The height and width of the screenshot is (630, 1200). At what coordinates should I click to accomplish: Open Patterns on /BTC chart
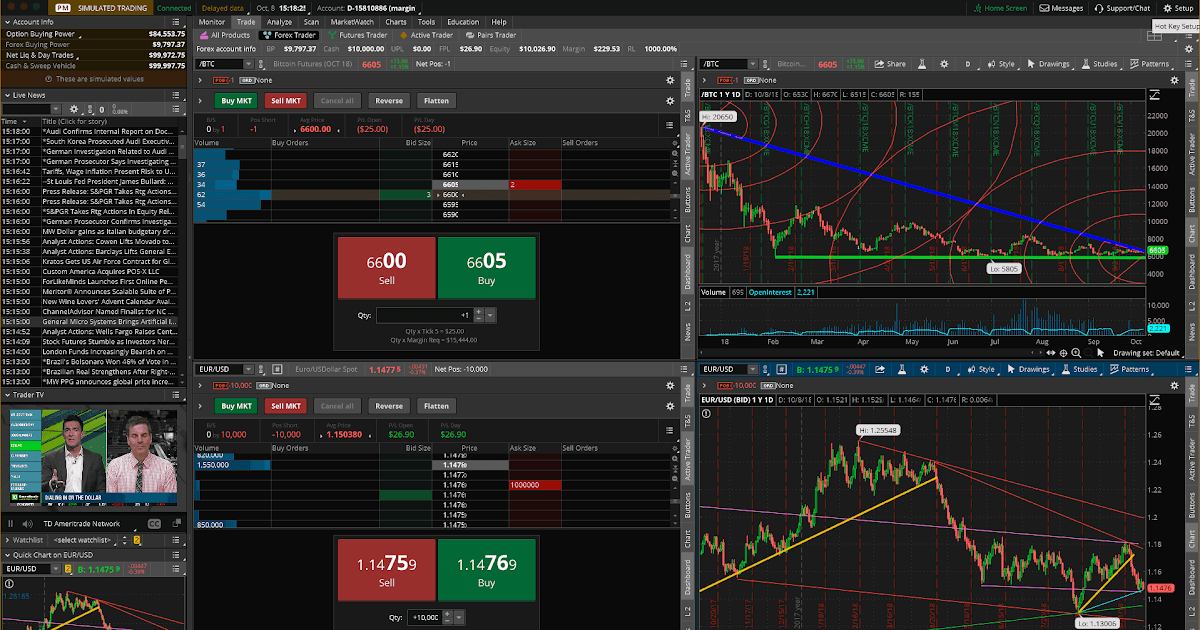(1148, 64)
